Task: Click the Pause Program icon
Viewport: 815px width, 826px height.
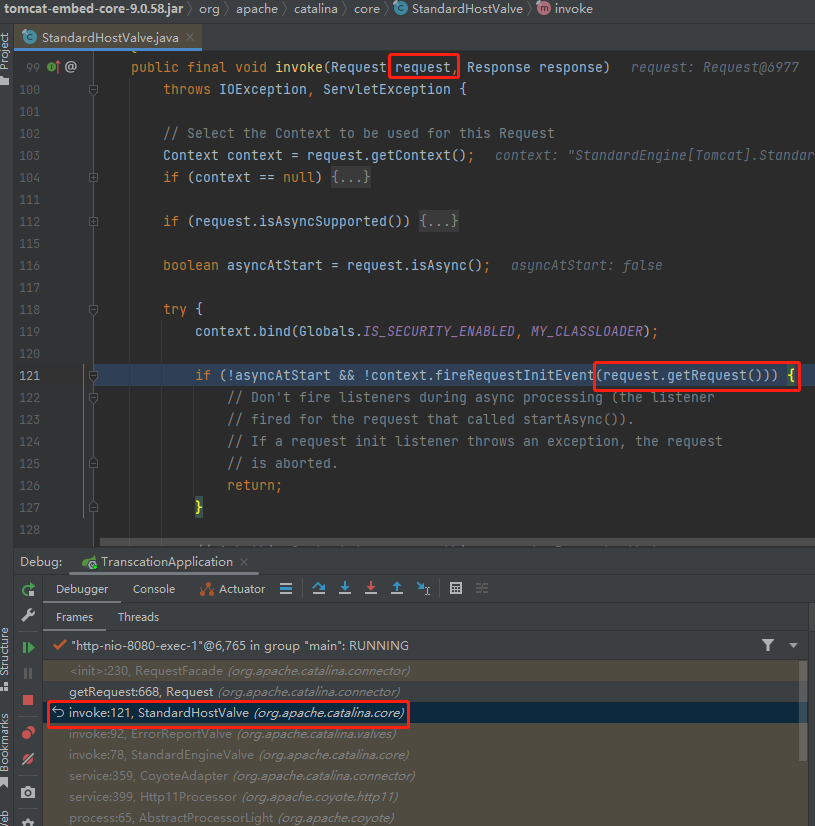Action: [28, 673]
